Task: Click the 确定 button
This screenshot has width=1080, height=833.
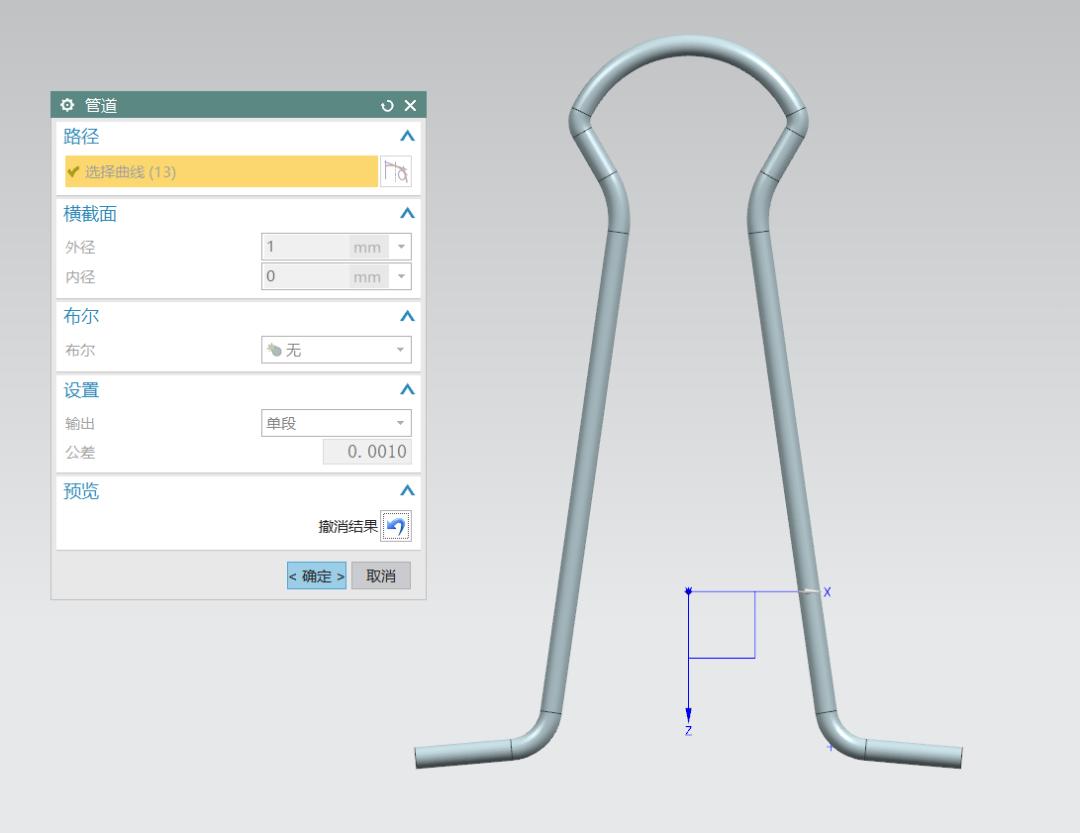Action: coord(317,576)
